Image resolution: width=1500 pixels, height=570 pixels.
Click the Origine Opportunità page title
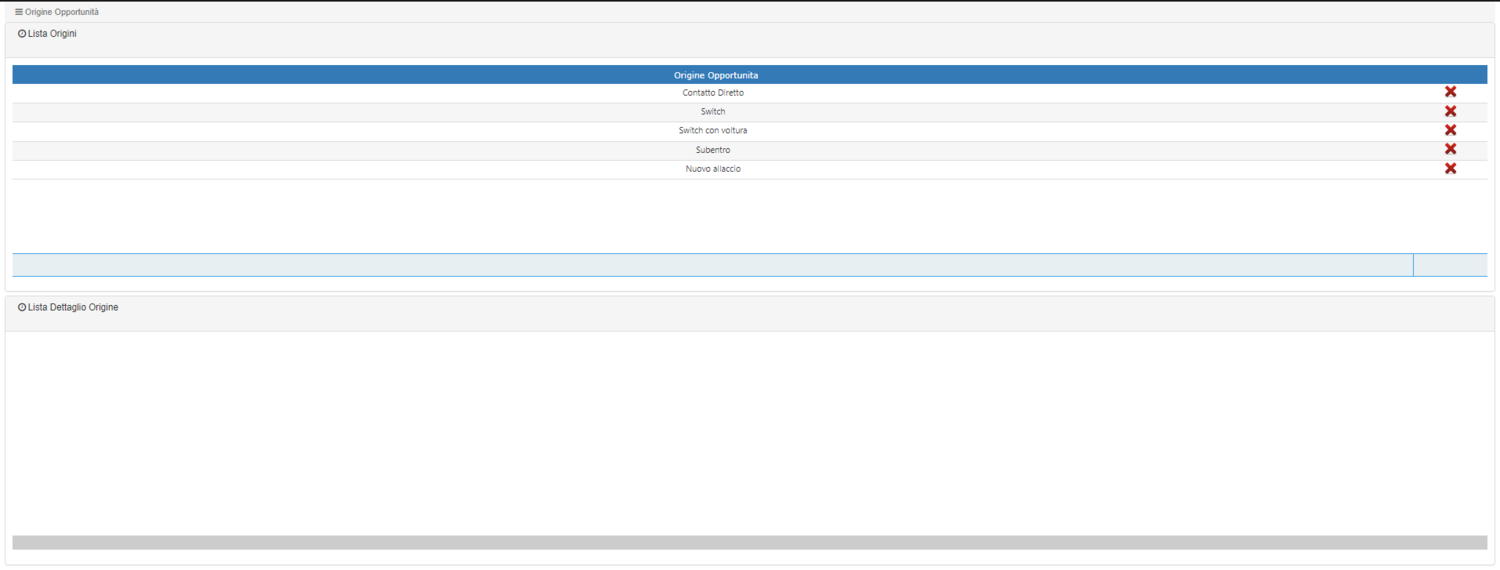62,12
